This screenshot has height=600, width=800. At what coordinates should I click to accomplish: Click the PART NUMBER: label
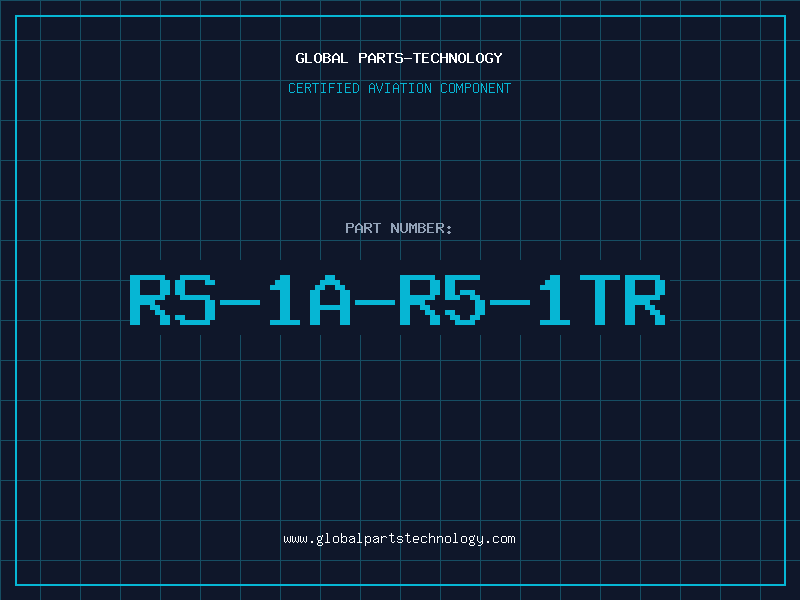(x=398, y=228)
